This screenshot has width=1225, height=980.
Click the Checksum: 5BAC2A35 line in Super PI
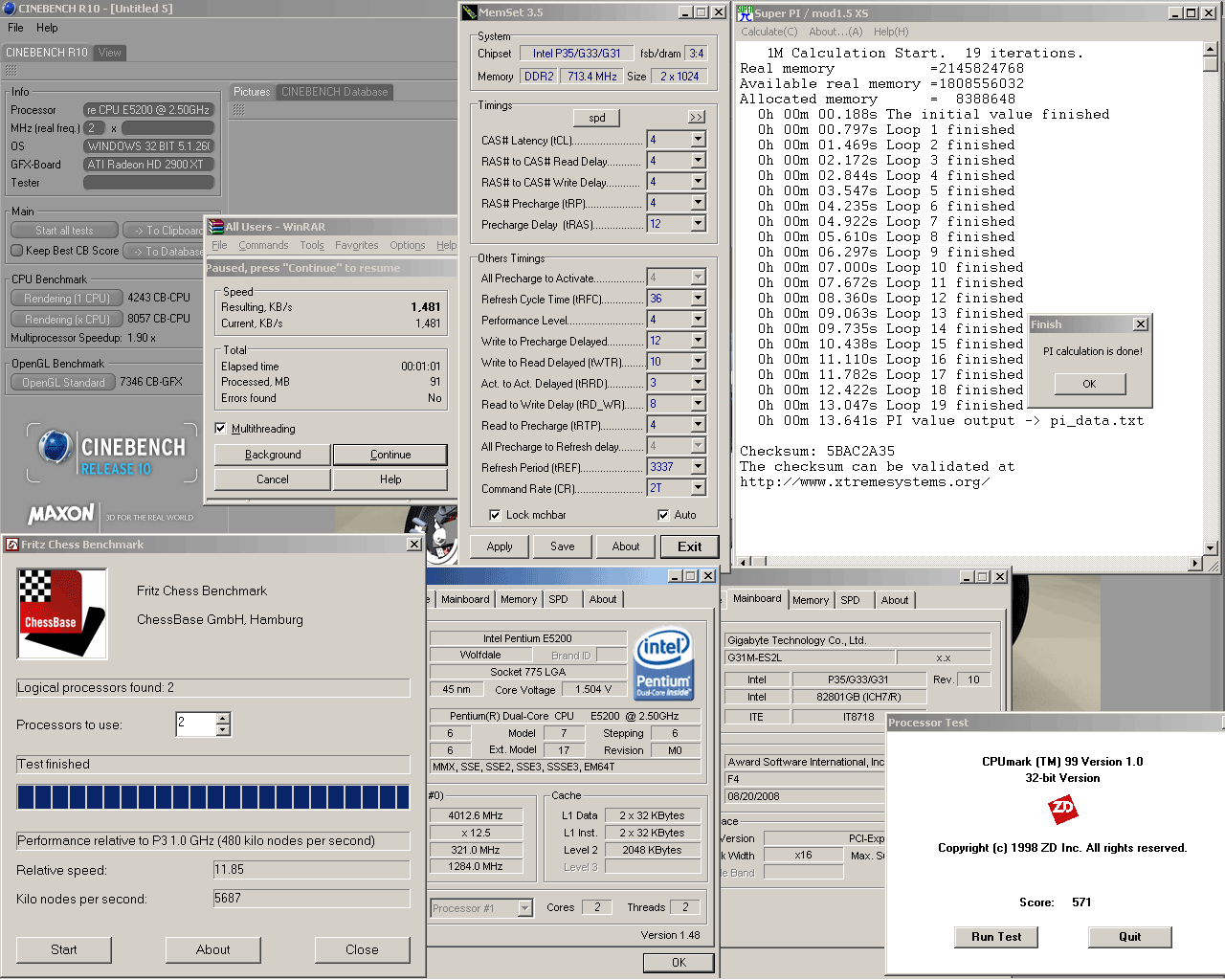click(x=817, y=451)
